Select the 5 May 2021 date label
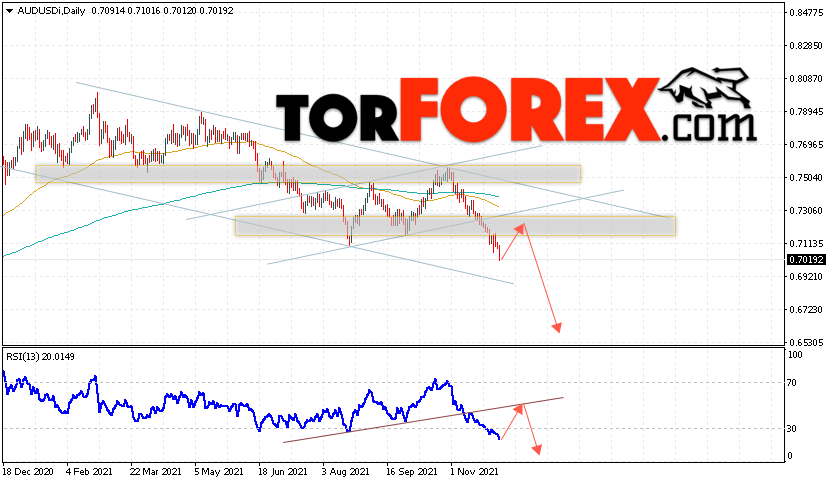830x483 pixels. 219,471
